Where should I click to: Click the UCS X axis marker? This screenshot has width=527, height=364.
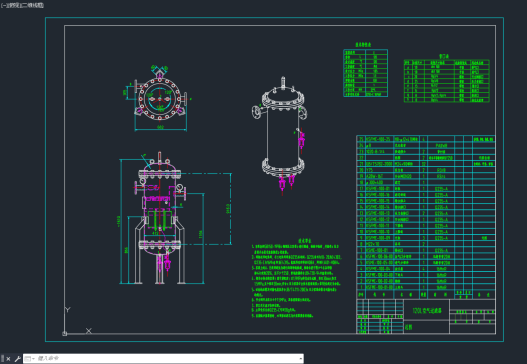point(88,331)
